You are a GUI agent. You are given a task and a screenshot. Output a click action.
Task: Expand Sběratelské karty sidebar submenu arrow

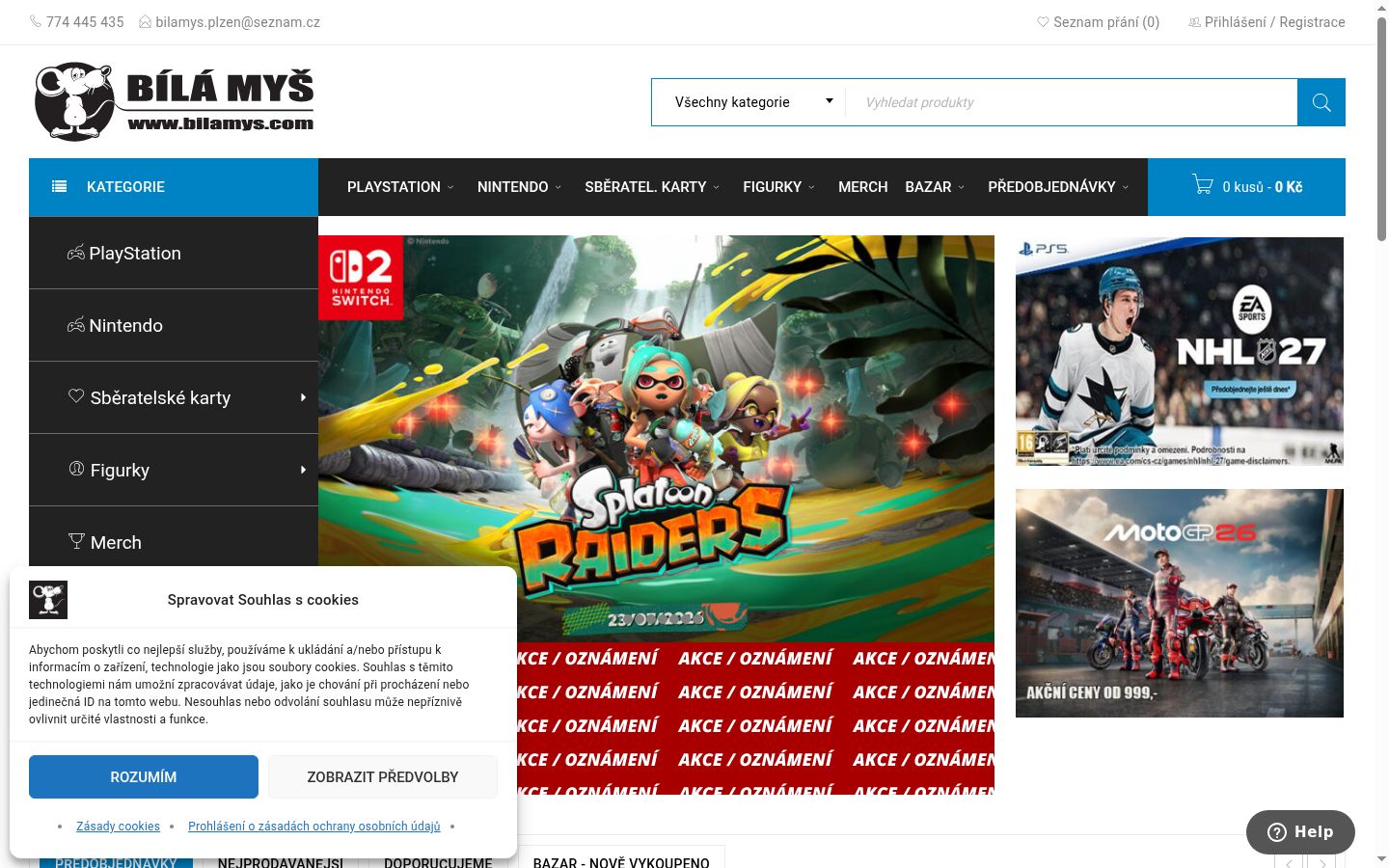303,397
